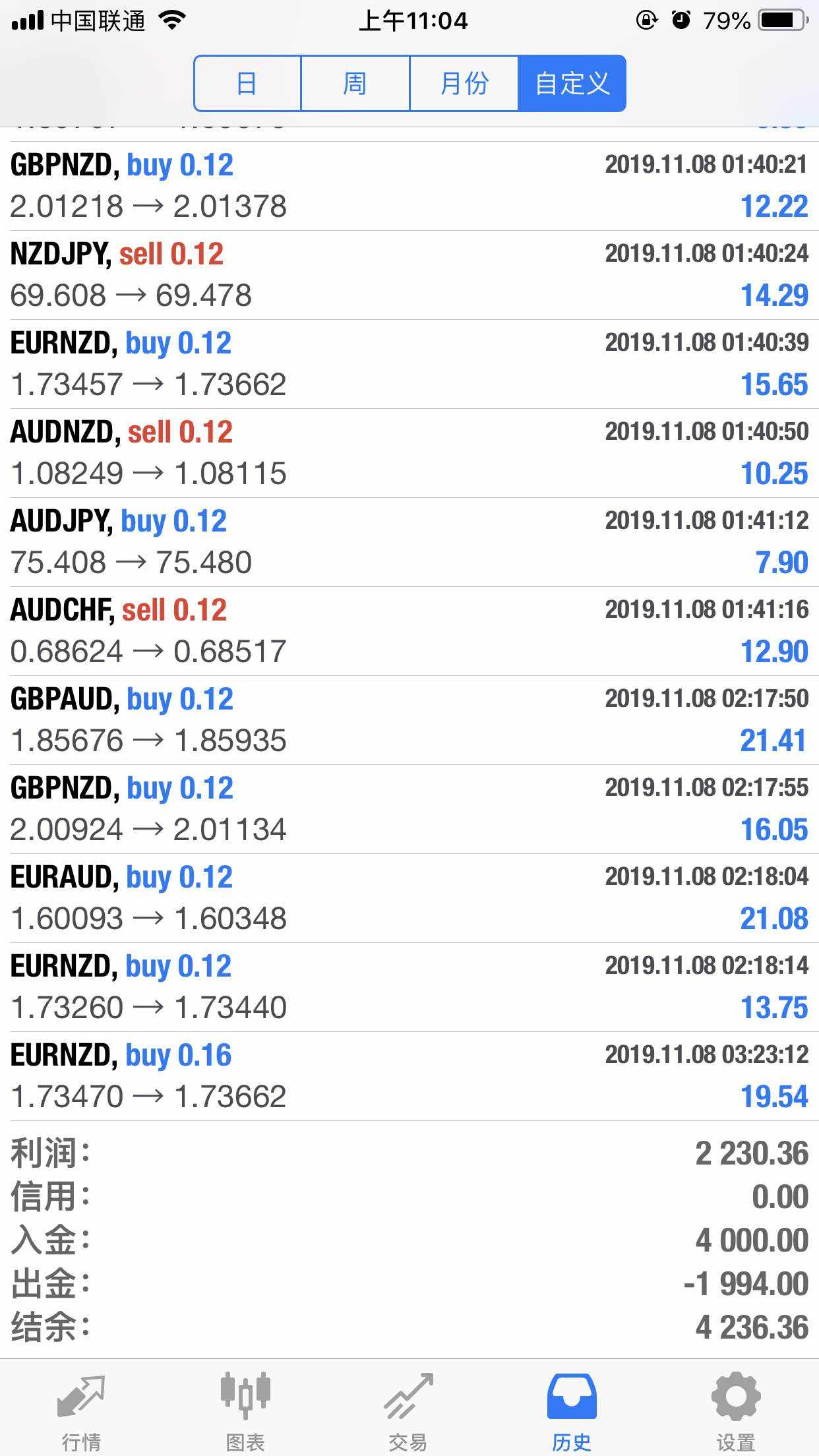Viewport: 819px width, 1456px height.
Task: Tap the EURNZD buy 0.16 trade
Action: click(x=409, y=1076)
